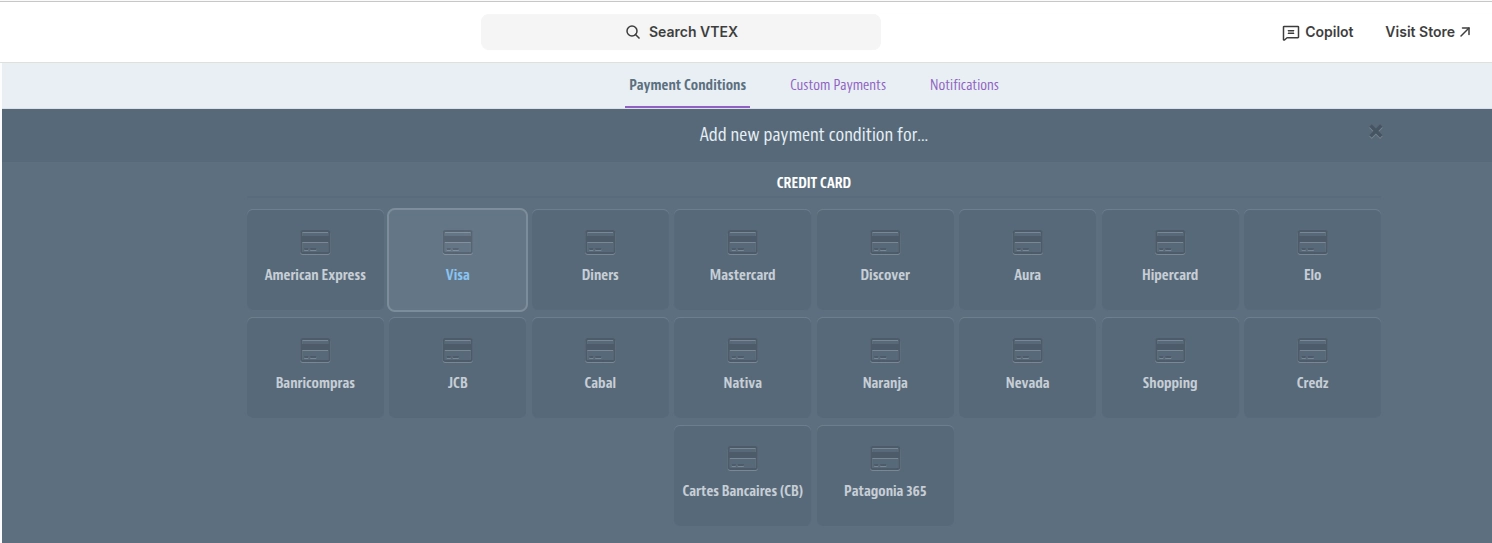Follow the Visit Store link
The height and width of the screenshot is (543, 1492).
pyautogui.click(x=1428, y=32)
